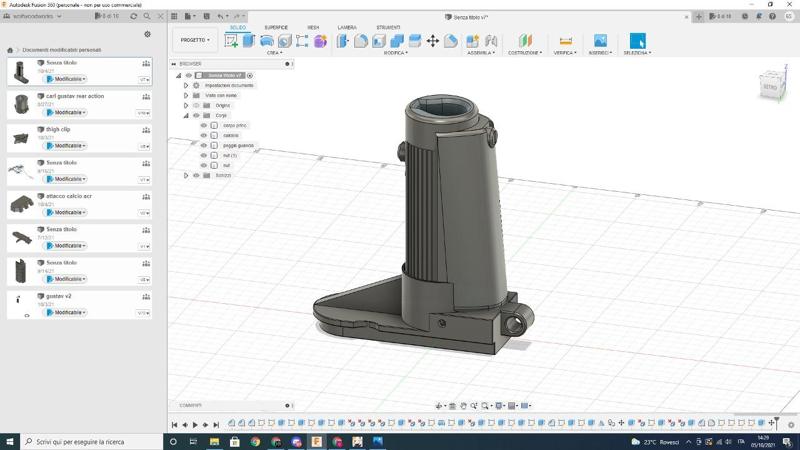This screenshot has height=450, width=800.
Task: Activate the Select tool under SELEZIONA
Action: (x=637, y=41)
